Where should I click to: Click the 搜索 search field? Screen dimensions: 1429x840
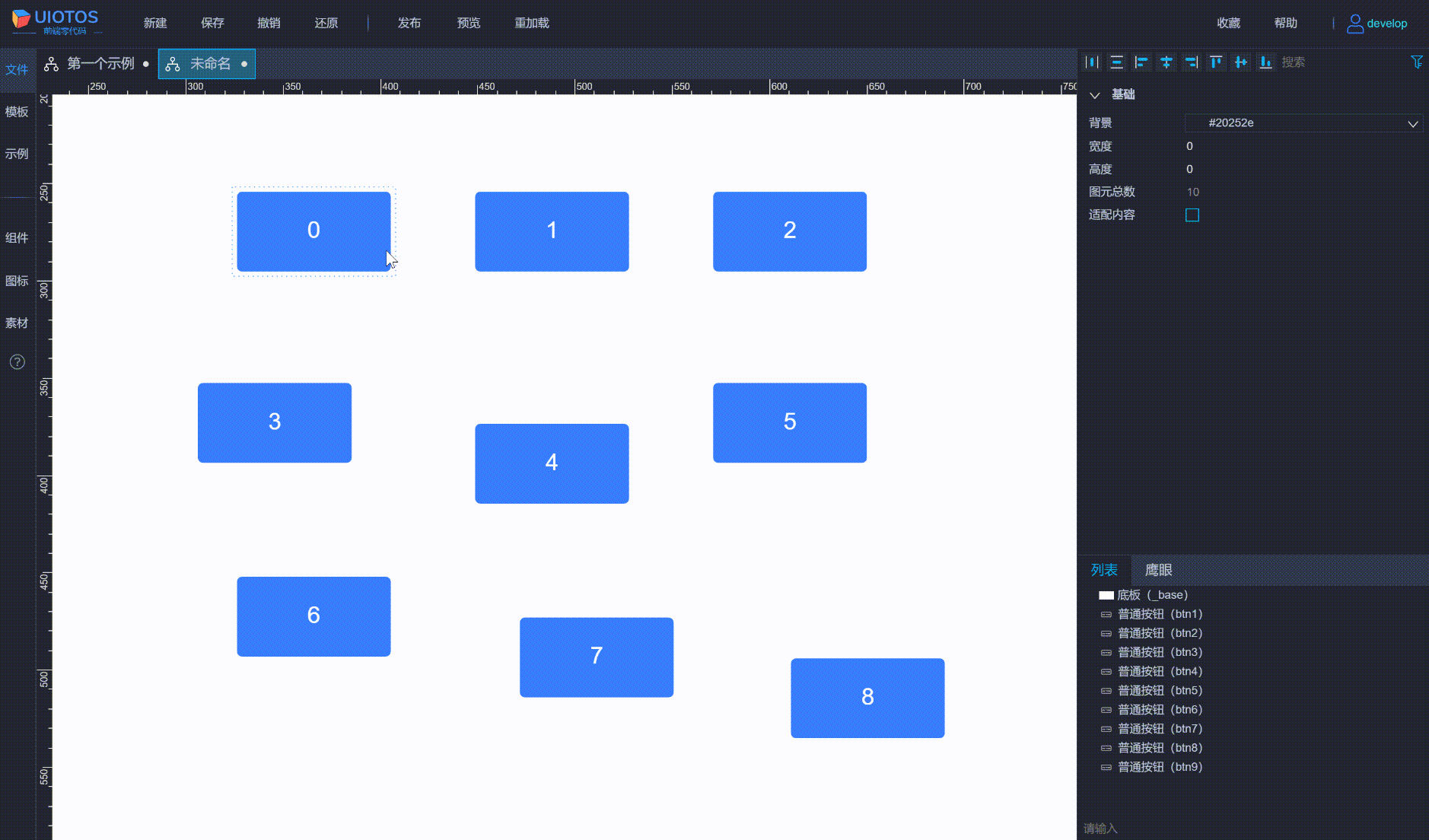(1341, 62)
